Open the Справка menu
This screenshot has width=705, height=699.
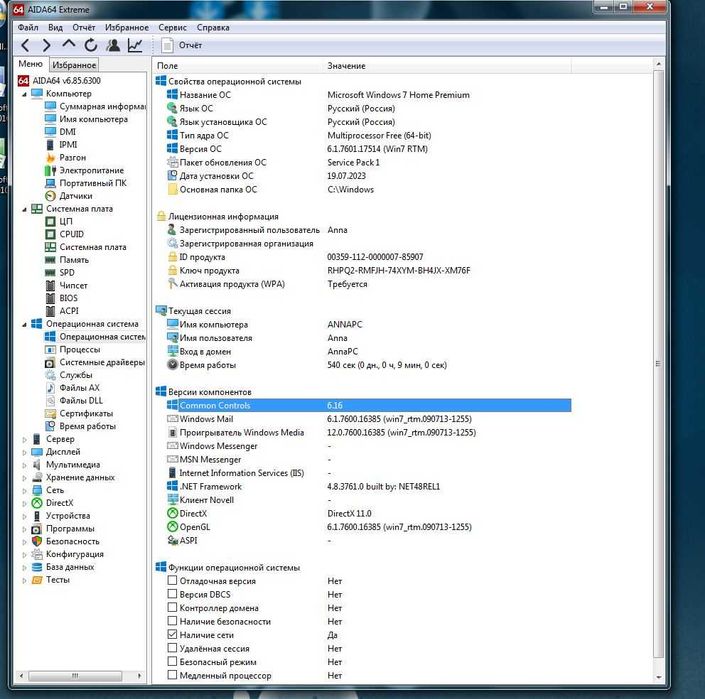click(x=213, y=27)
